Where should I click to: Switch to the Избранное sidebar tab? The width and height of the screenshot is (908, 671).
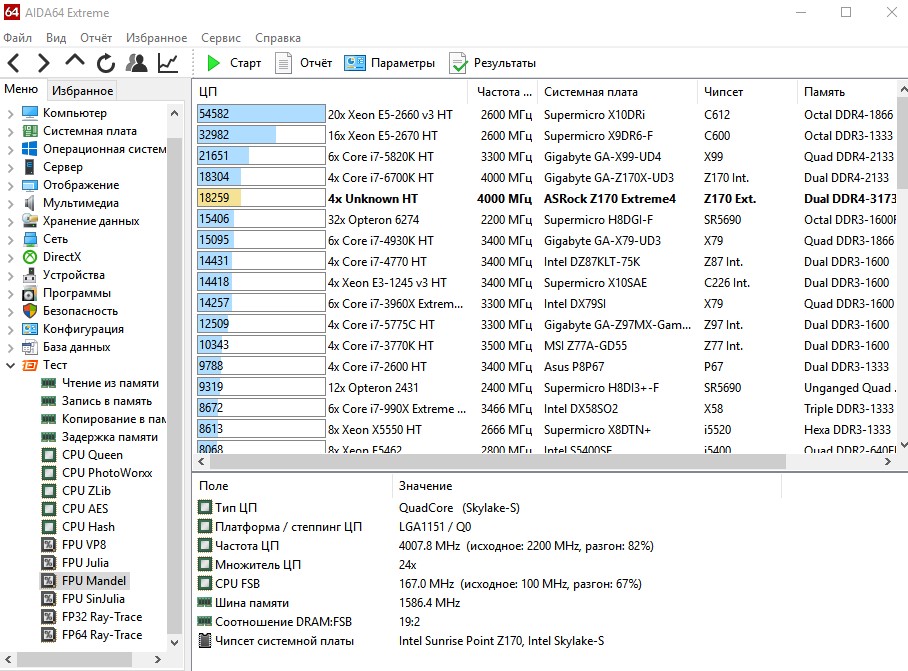tap(82, 90)
